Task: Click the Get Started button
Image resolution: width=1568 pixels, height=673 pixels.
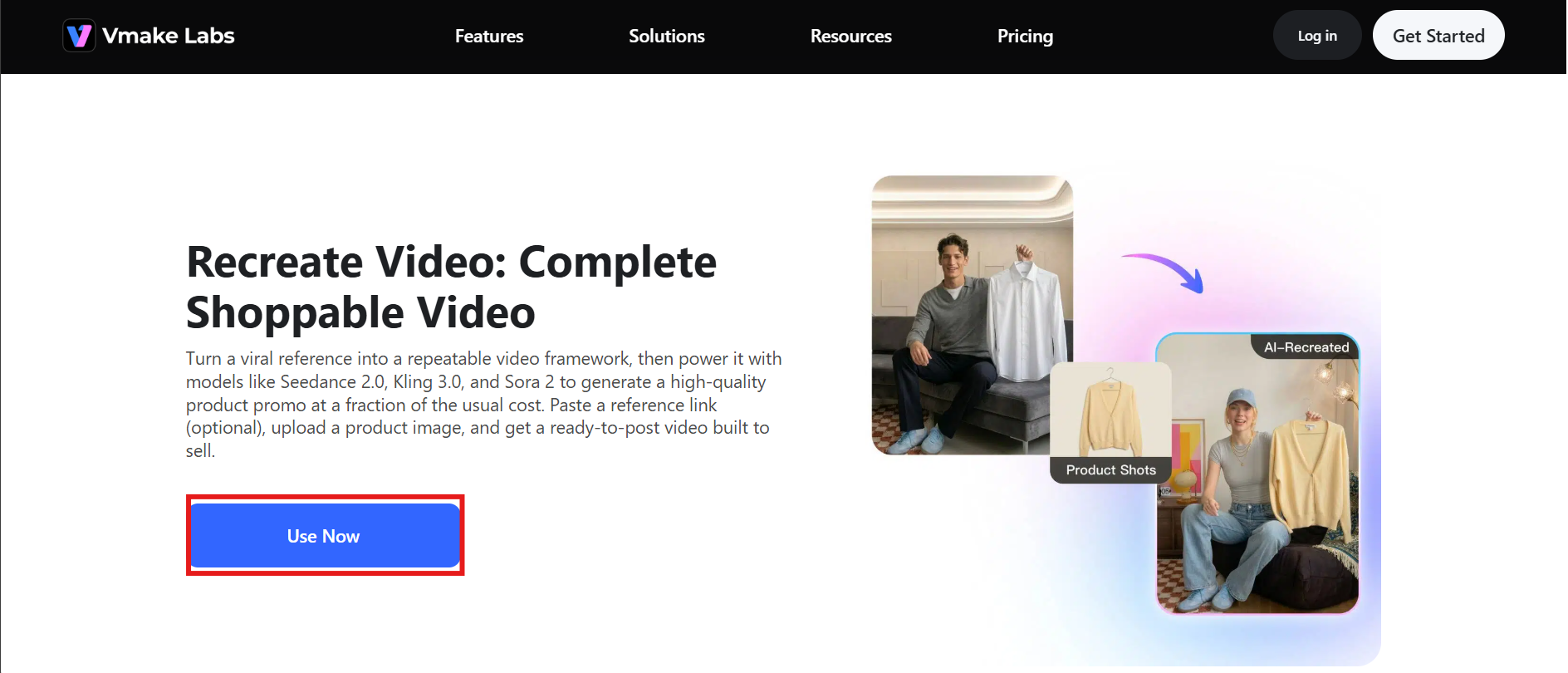Action: point(1438,36)
